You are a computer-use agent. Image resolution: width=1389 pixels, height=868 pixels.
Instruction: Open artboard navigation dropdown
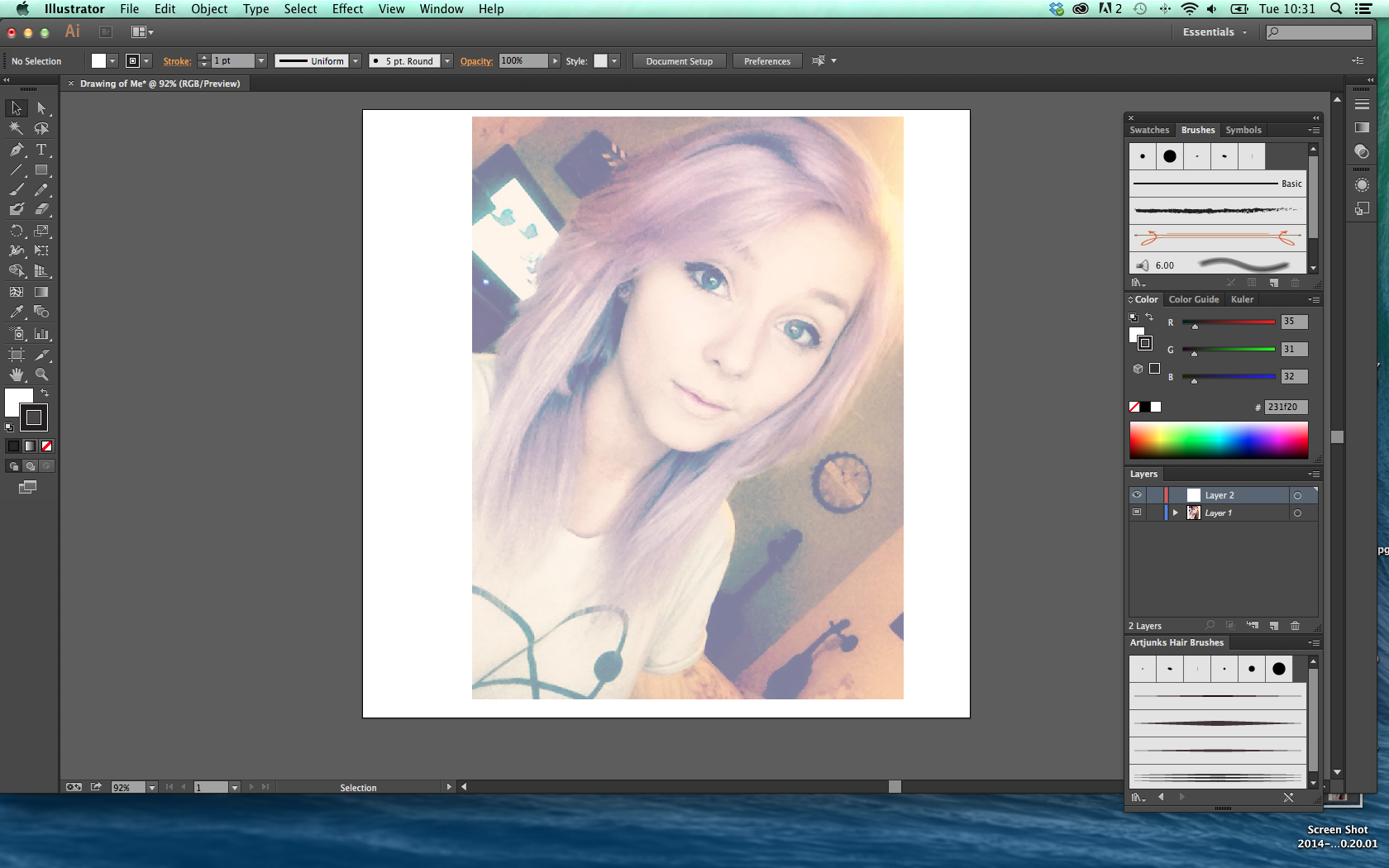tap(235, 788)
